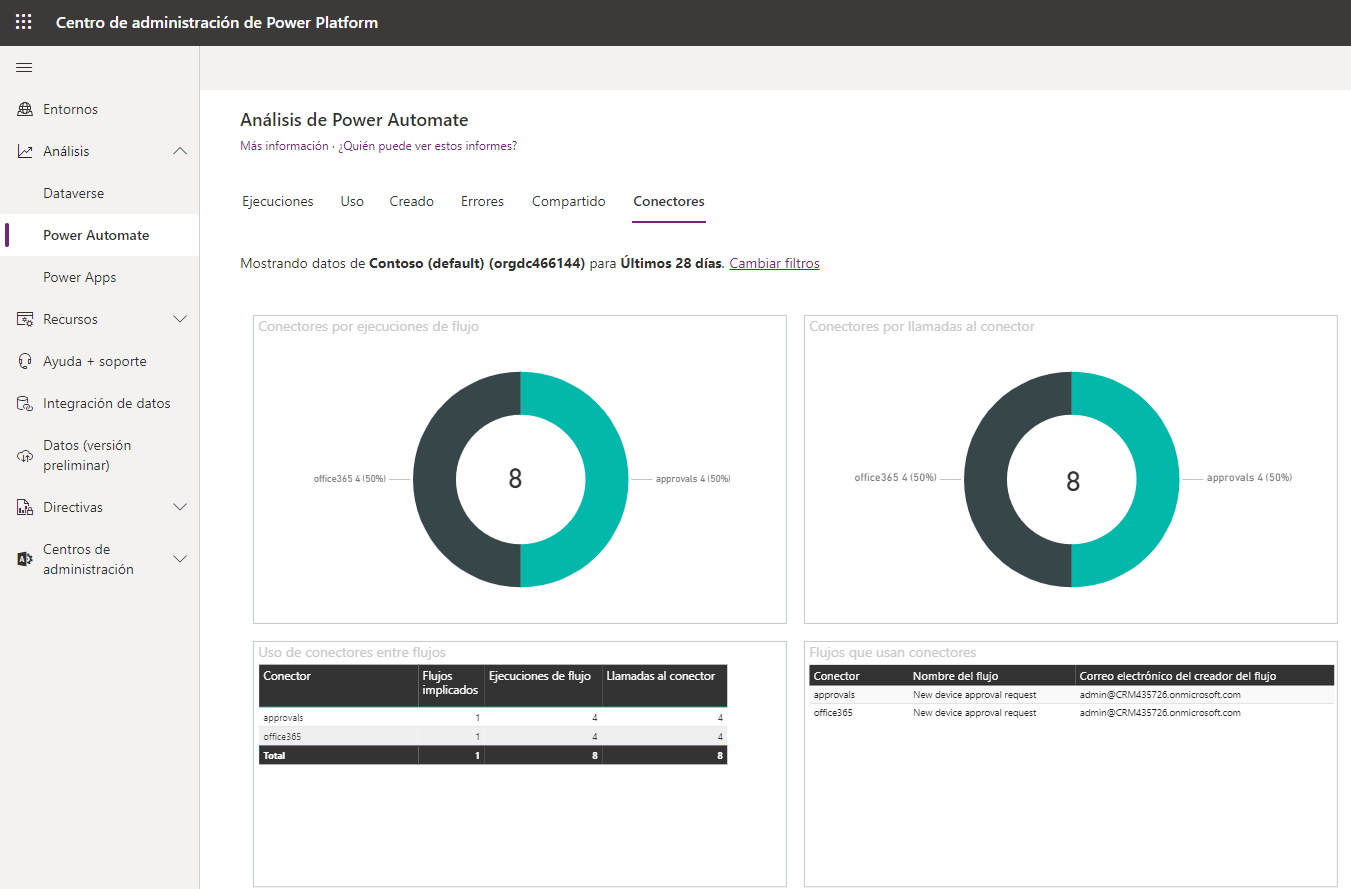Click teal approvals segment in right donut
The height and width of the screenshot is (889, 1351).
[x=1157, y=480]
